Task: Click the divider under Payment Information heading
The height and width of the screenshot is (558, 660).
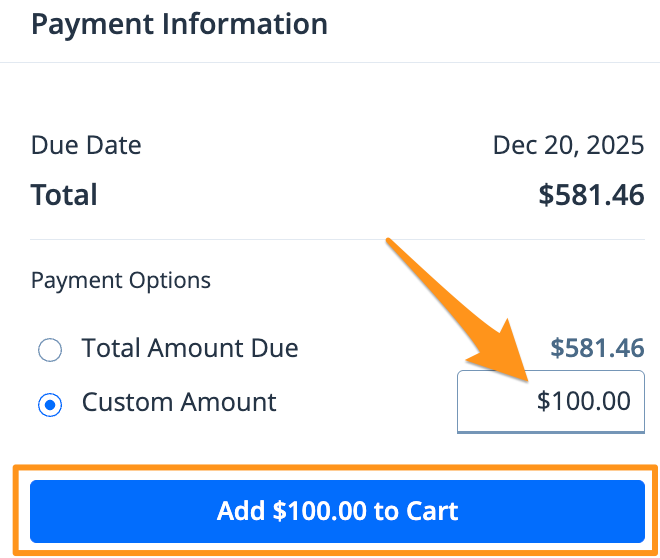Action: [330, 62]
